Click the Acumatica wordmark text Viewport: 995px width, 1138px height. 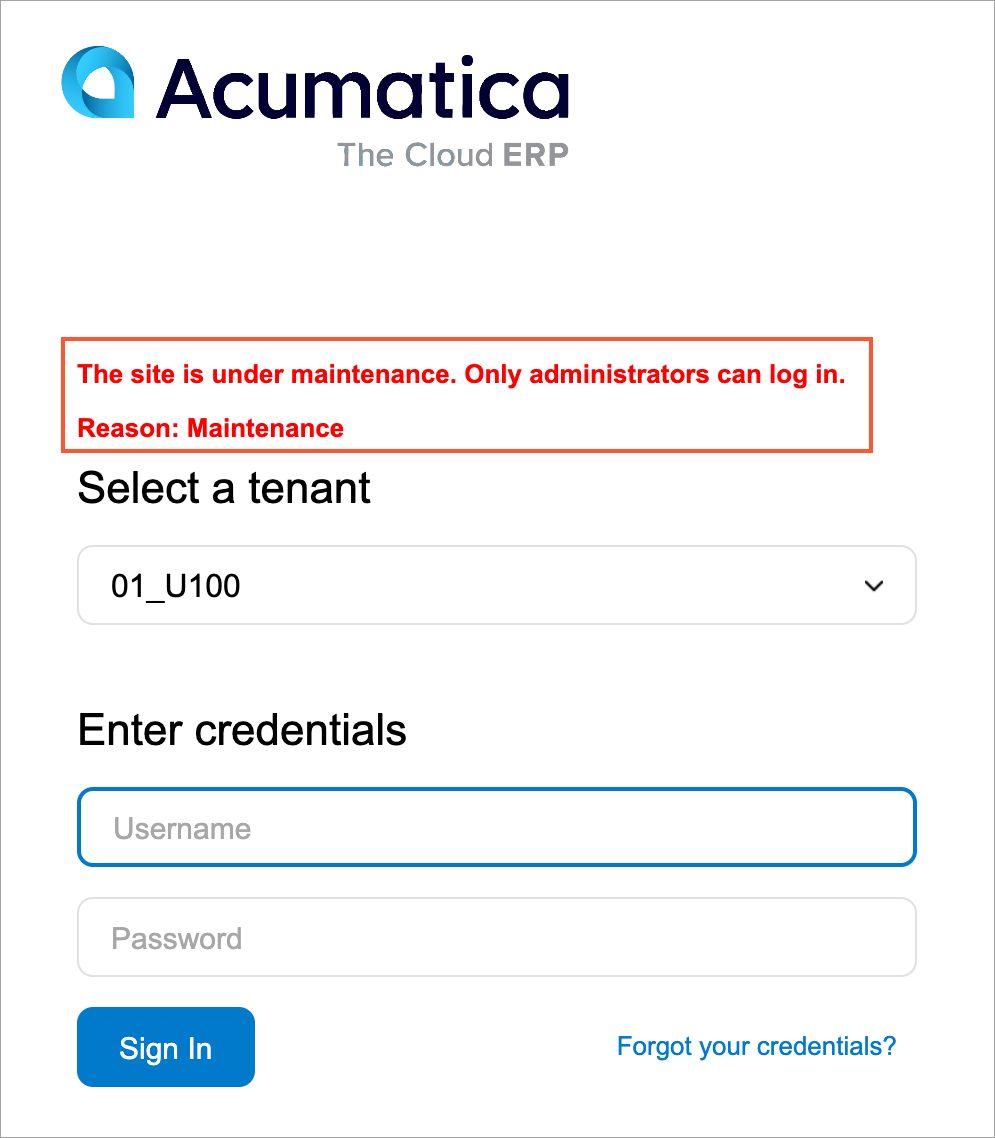363,88
